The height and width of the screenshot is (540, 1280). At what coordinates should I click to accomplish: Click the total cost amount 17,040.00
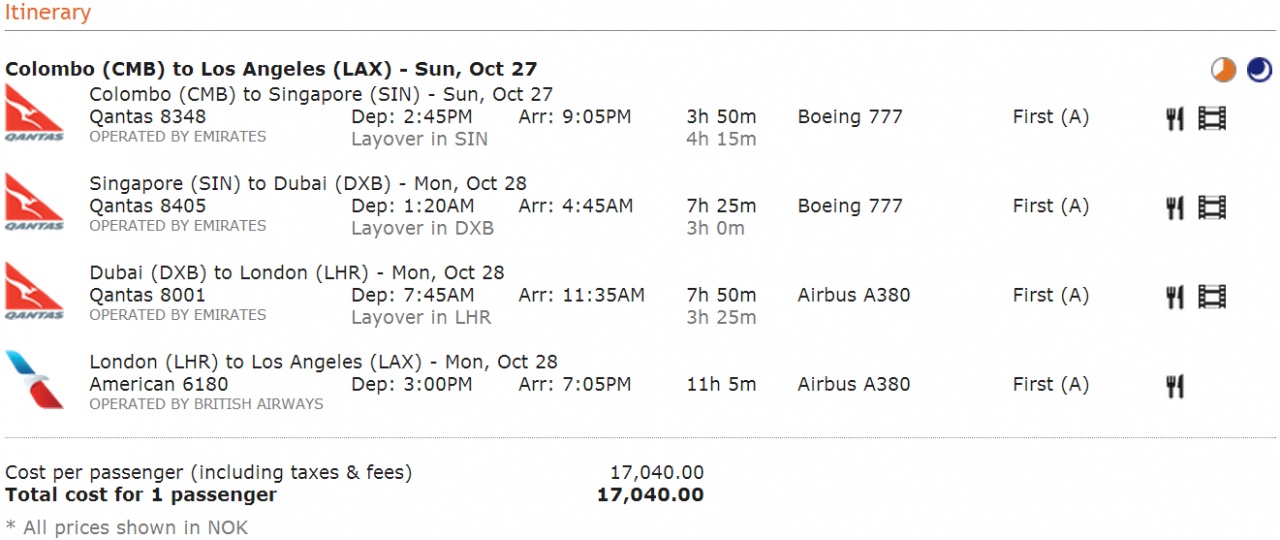tap(650, 495)
